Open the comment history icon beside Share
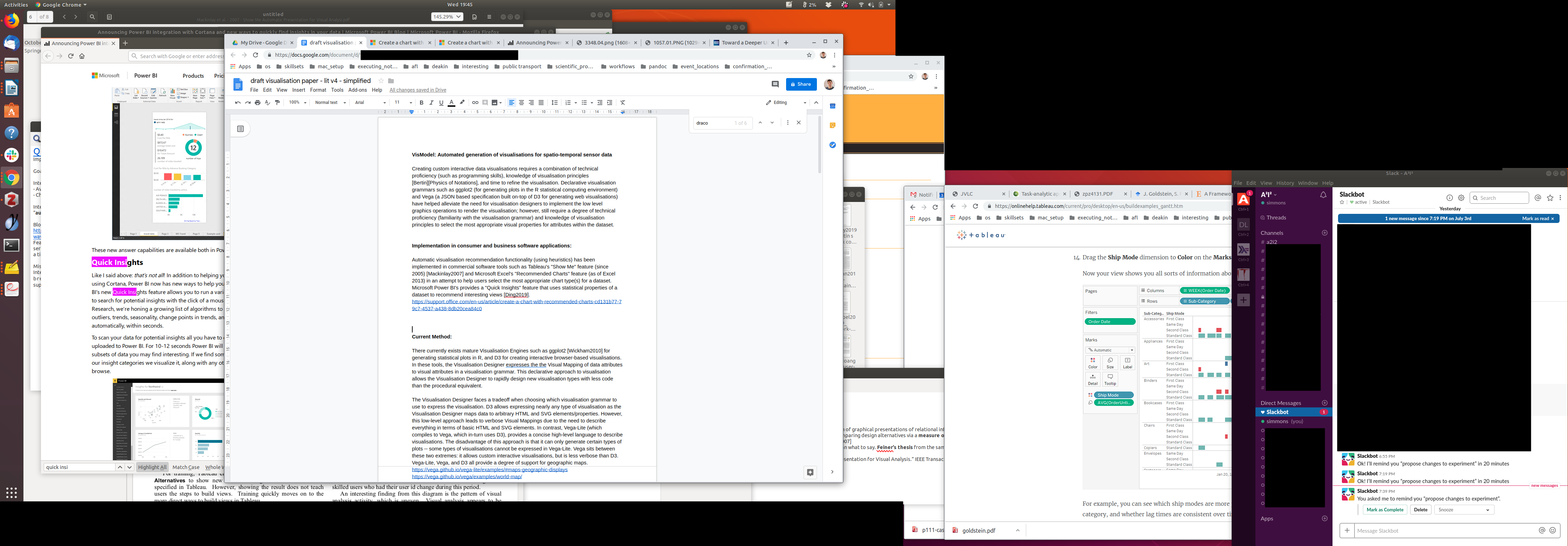 [775, 84]
